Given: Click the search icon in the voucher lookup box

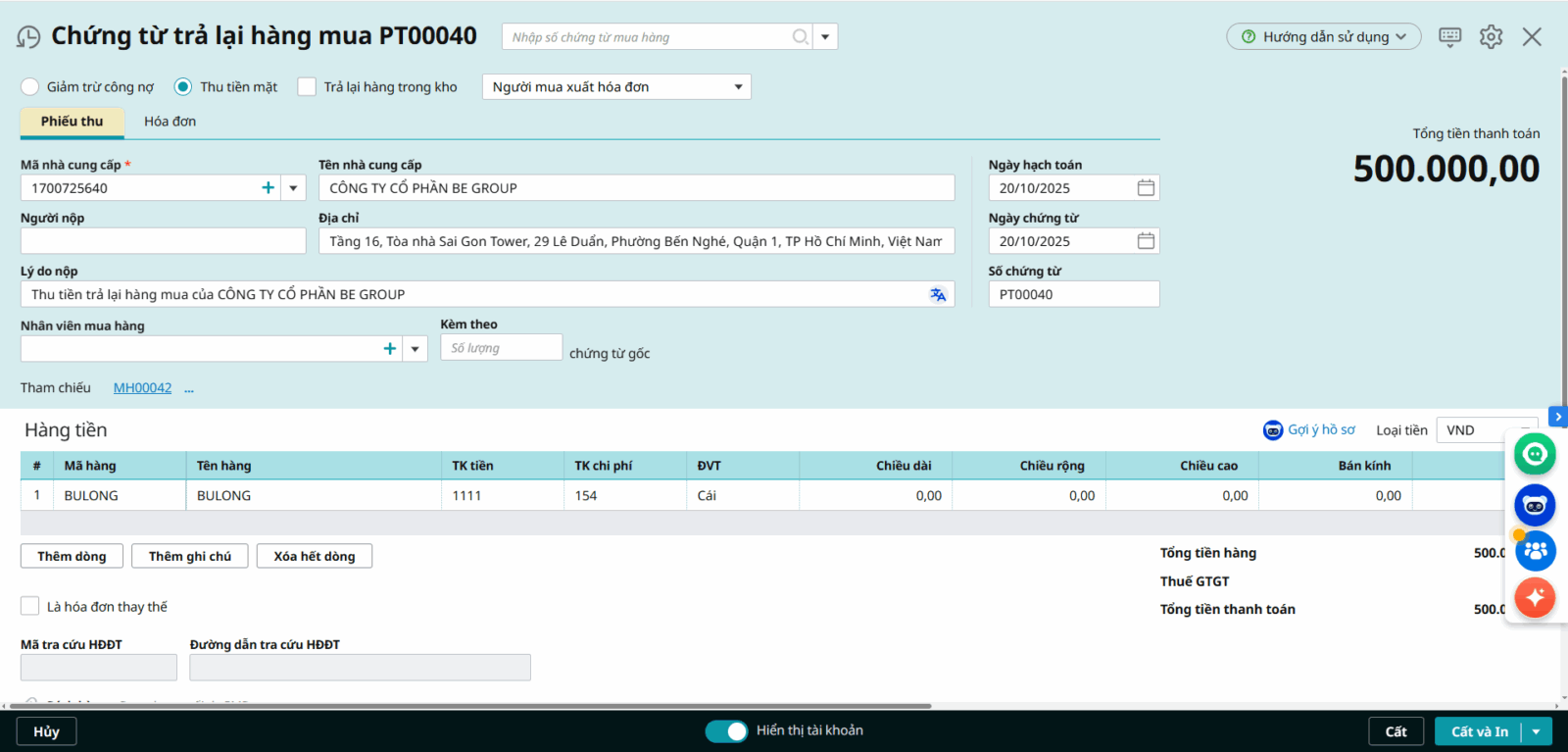Looking at the screenshot, I should (x=800, y=37).
